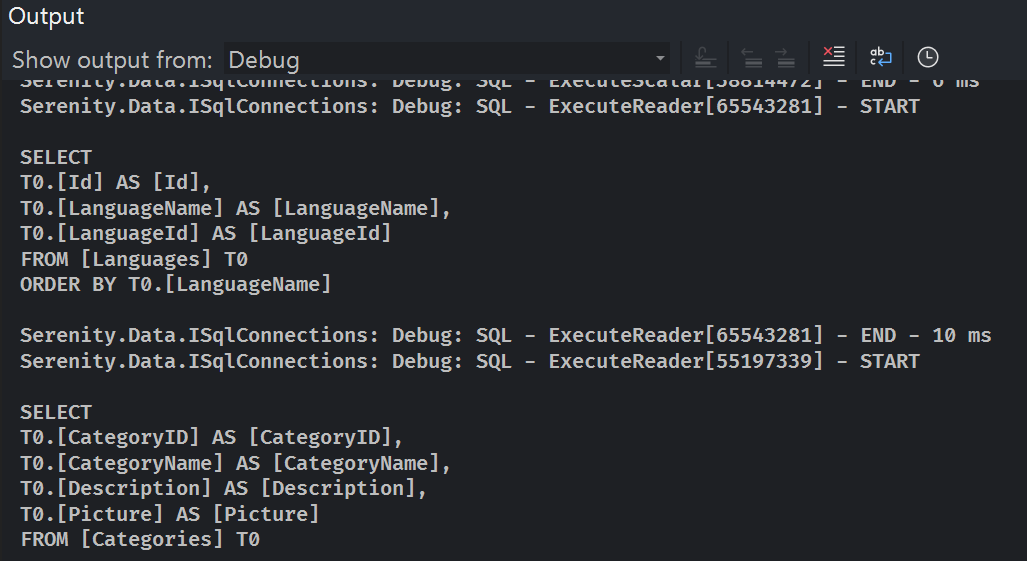This screenshot has width=1027, height=561.
Task: Click line 'T0.[Picture] AS [Picture]'
Action: pyautogui.click(x=170, y=515)
